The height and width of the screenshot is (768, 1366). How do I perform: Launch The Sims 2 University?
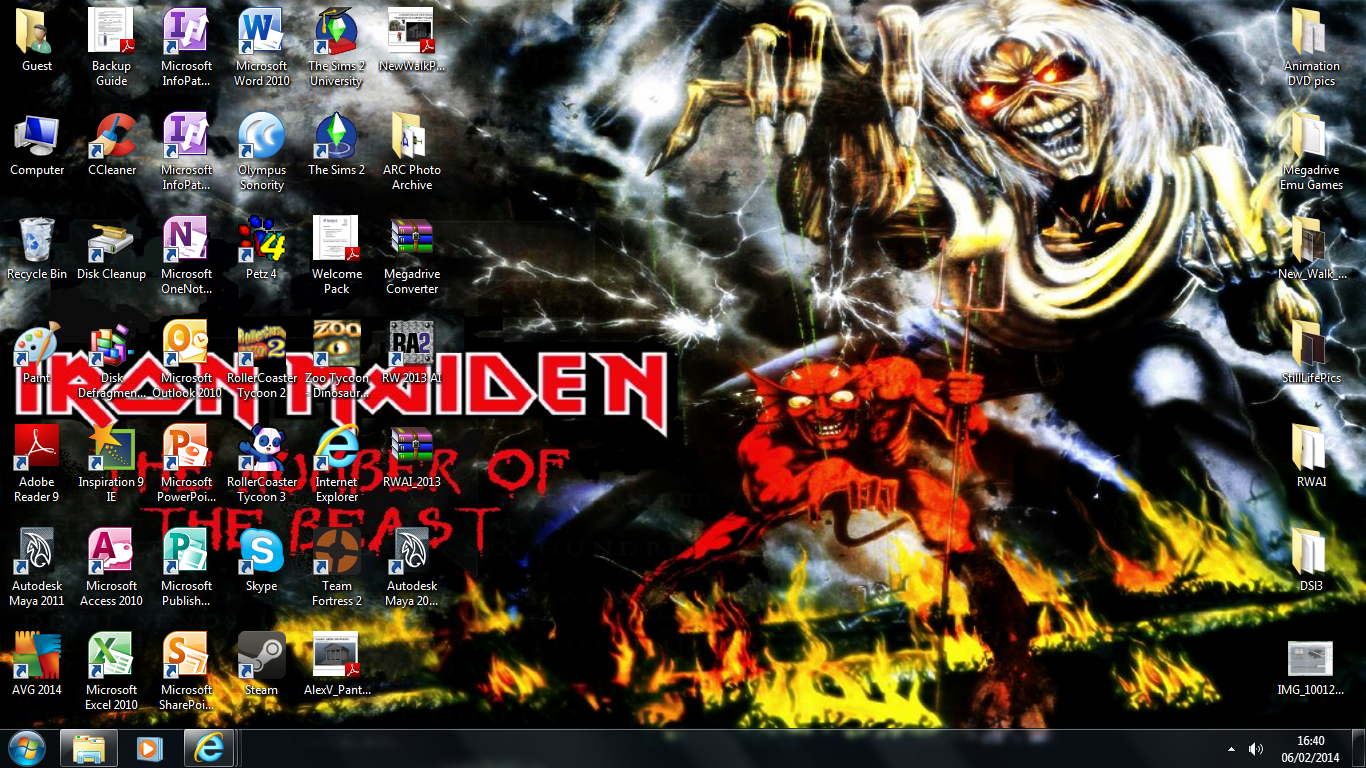337,49
